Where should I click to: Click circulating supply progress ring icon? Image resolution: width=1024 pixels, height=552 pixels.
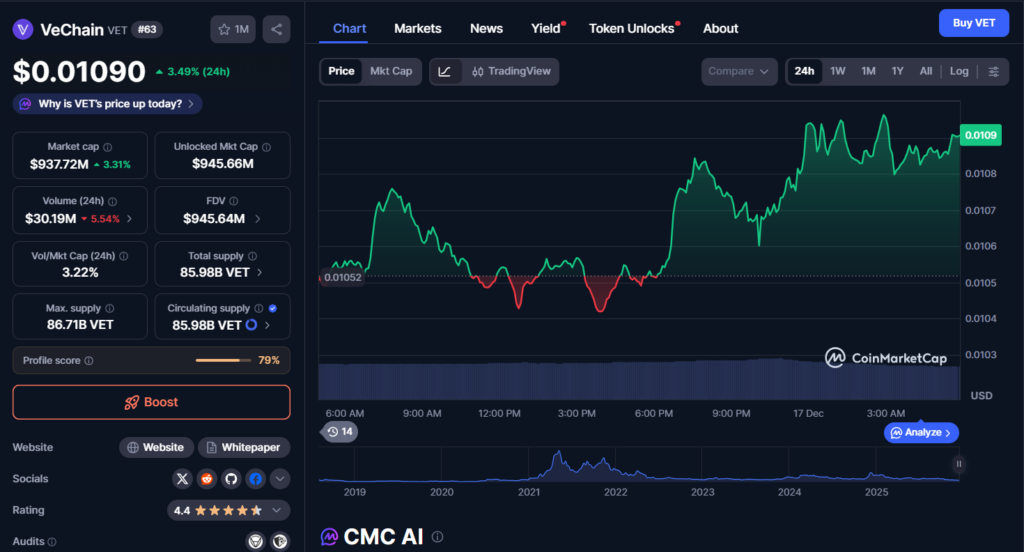(251, 325)
